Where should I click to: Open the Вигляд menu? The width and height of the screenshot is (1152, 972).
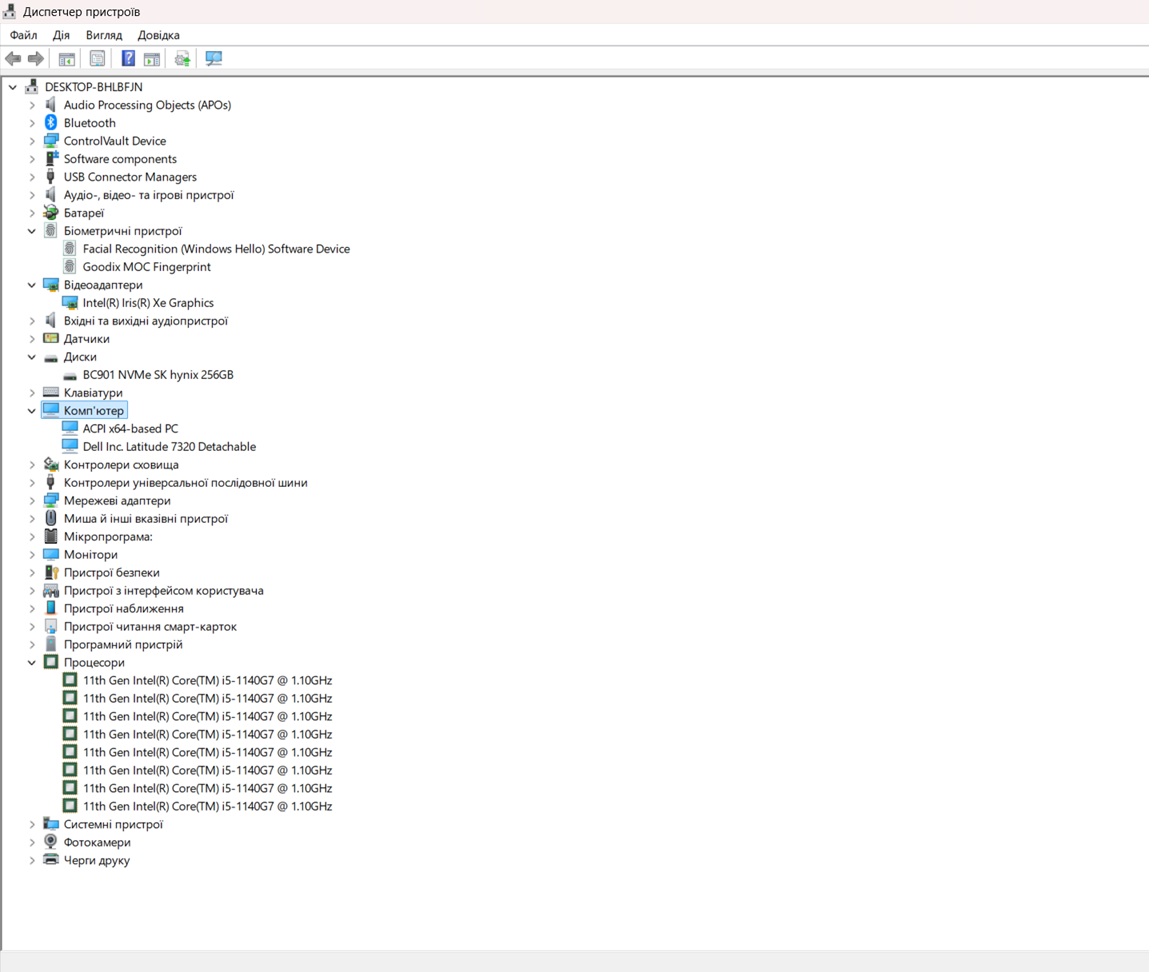coord(104,35)
